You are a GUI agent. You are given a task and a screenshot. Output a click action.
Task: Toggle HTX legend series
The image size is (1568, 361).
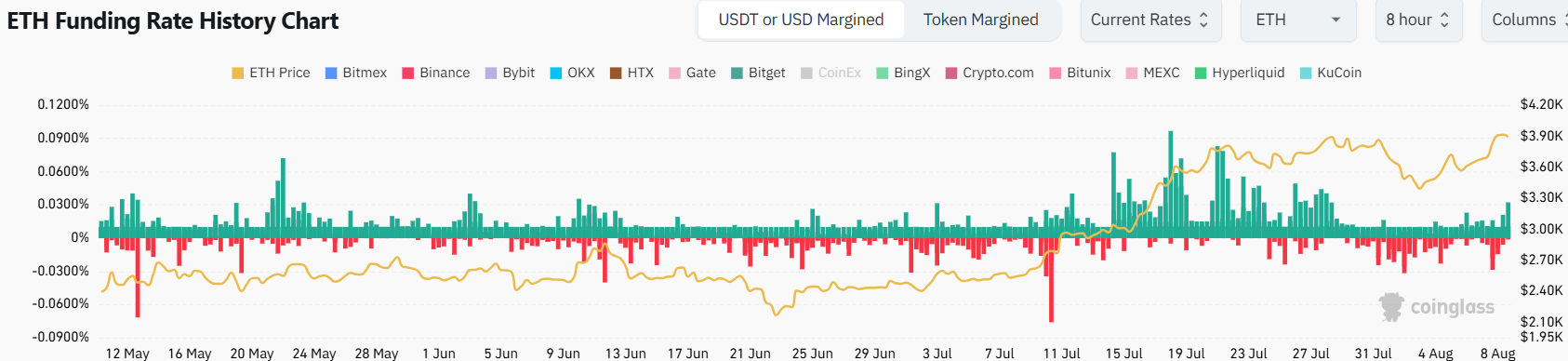631,73
